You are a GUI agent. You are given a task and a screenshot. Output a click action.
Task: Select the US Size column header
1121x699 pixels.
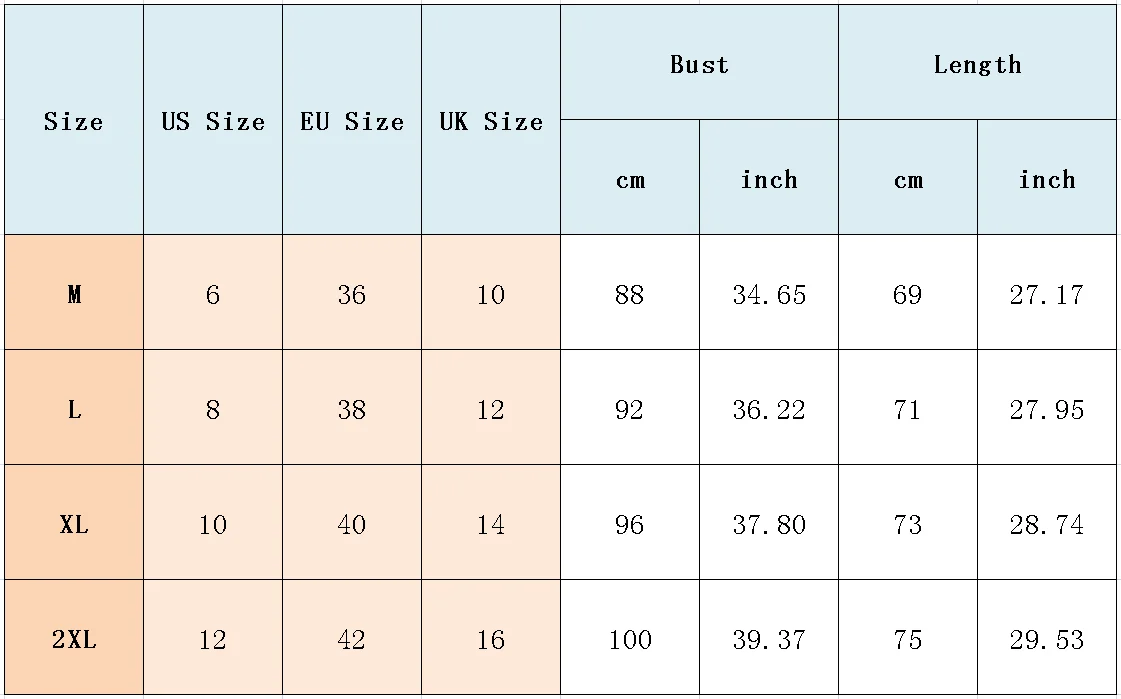pos(213,120)
